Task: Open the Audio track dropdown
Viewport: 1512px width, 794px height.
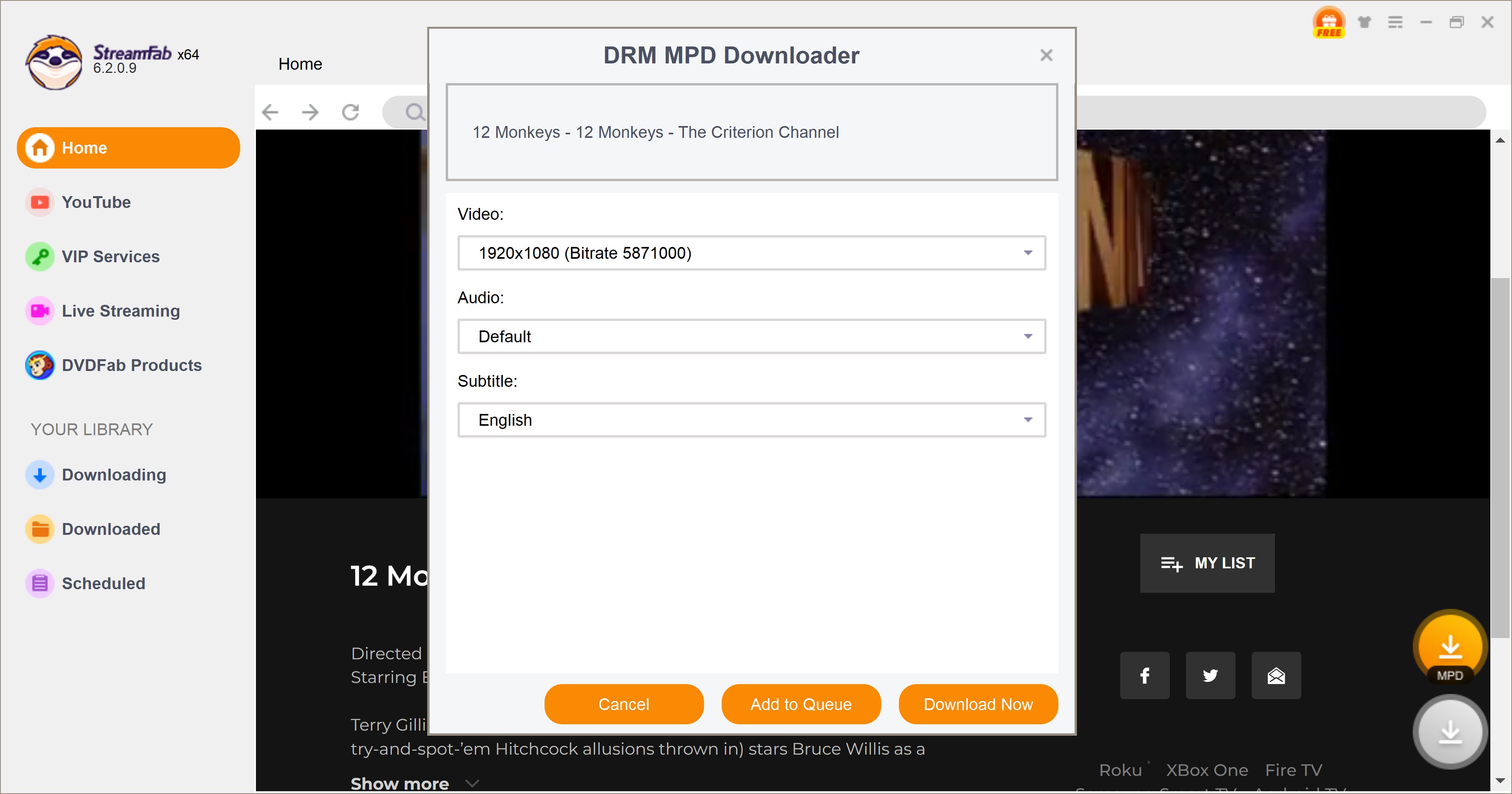Action: click(751, 336)
